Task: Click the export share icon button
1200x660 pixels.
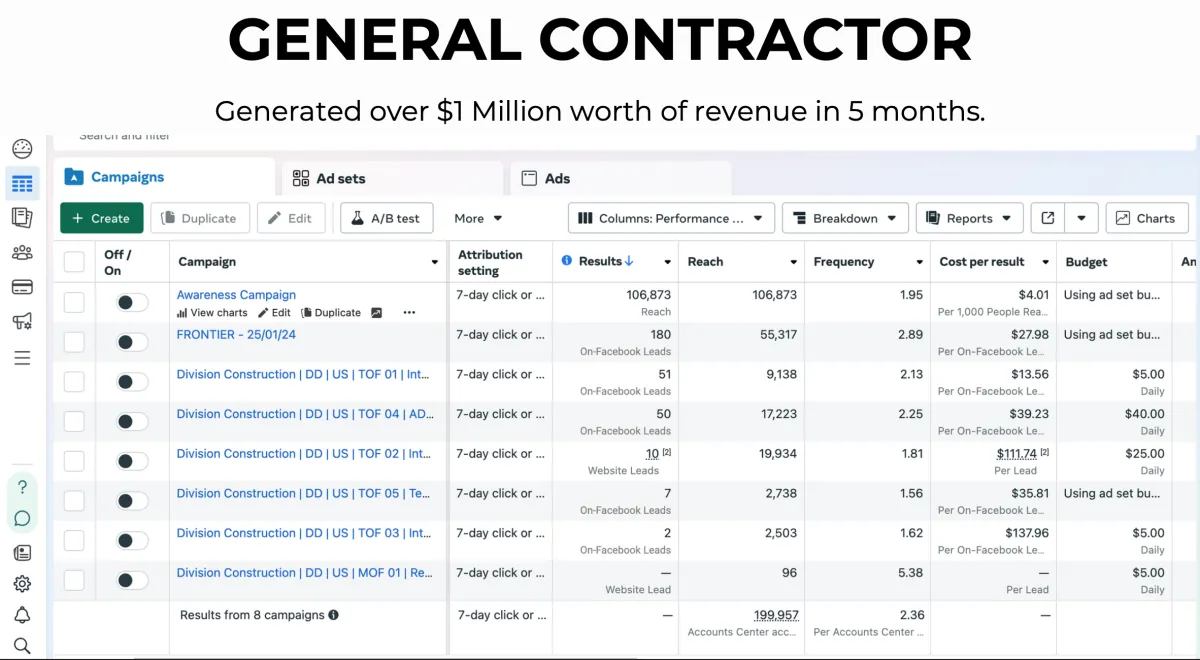Action: click(x=1047, y=218)
